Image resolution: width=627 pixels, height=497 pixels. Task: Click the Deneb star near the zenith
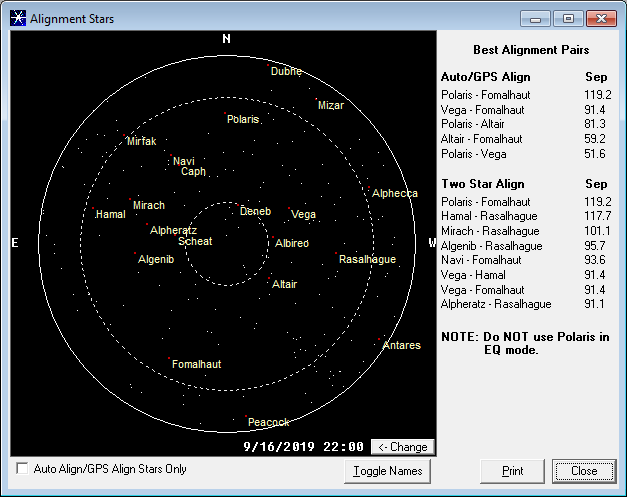(255, 211)
